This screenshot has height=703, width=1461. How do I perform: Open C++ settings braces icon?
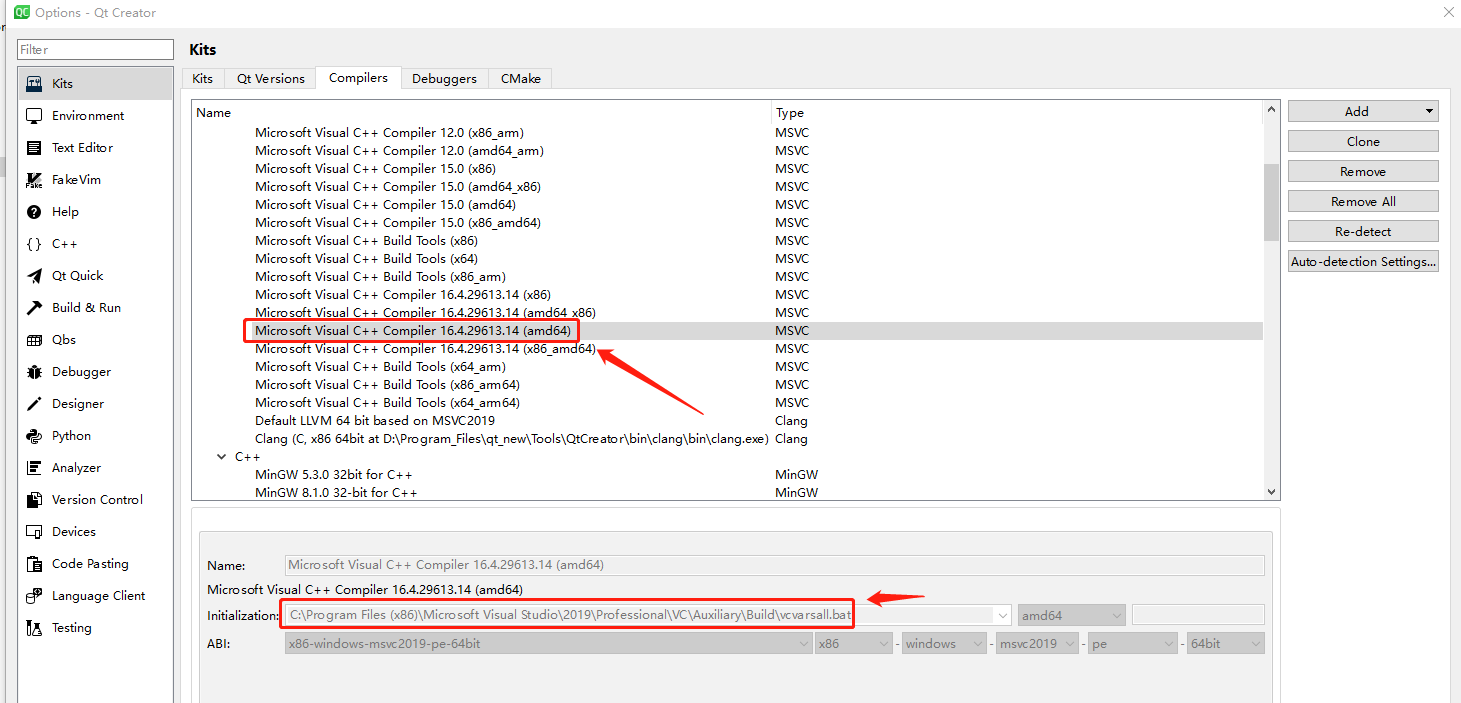[34, 244]
